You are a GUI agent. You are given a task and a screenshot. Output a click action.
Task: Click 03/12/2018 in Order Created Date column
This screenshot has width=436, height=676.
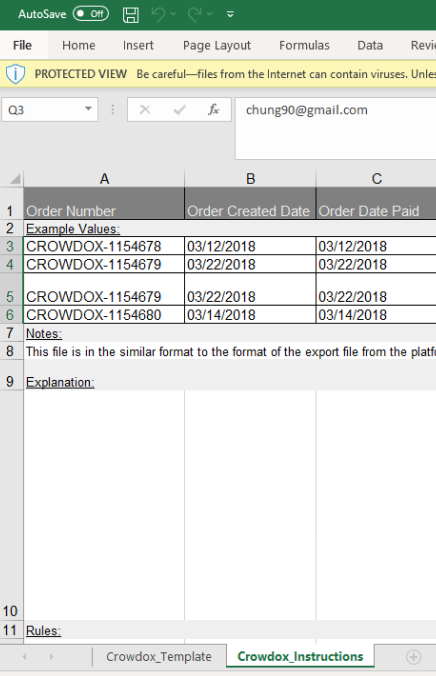click(x=251, y=246)
